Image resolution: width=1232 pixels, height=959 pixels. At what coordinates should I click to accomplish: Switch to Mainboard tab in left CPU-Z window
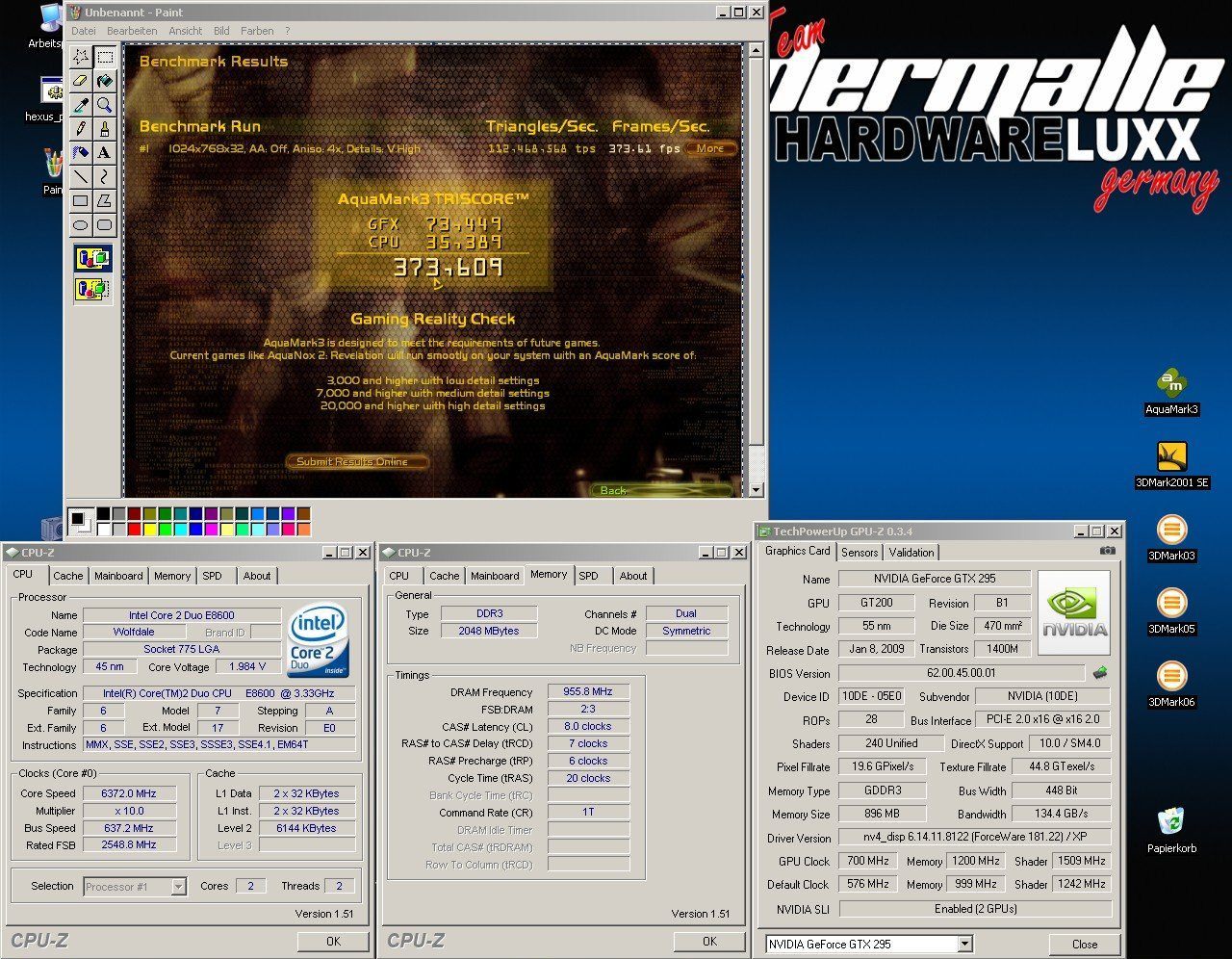(x=118, y=576)
